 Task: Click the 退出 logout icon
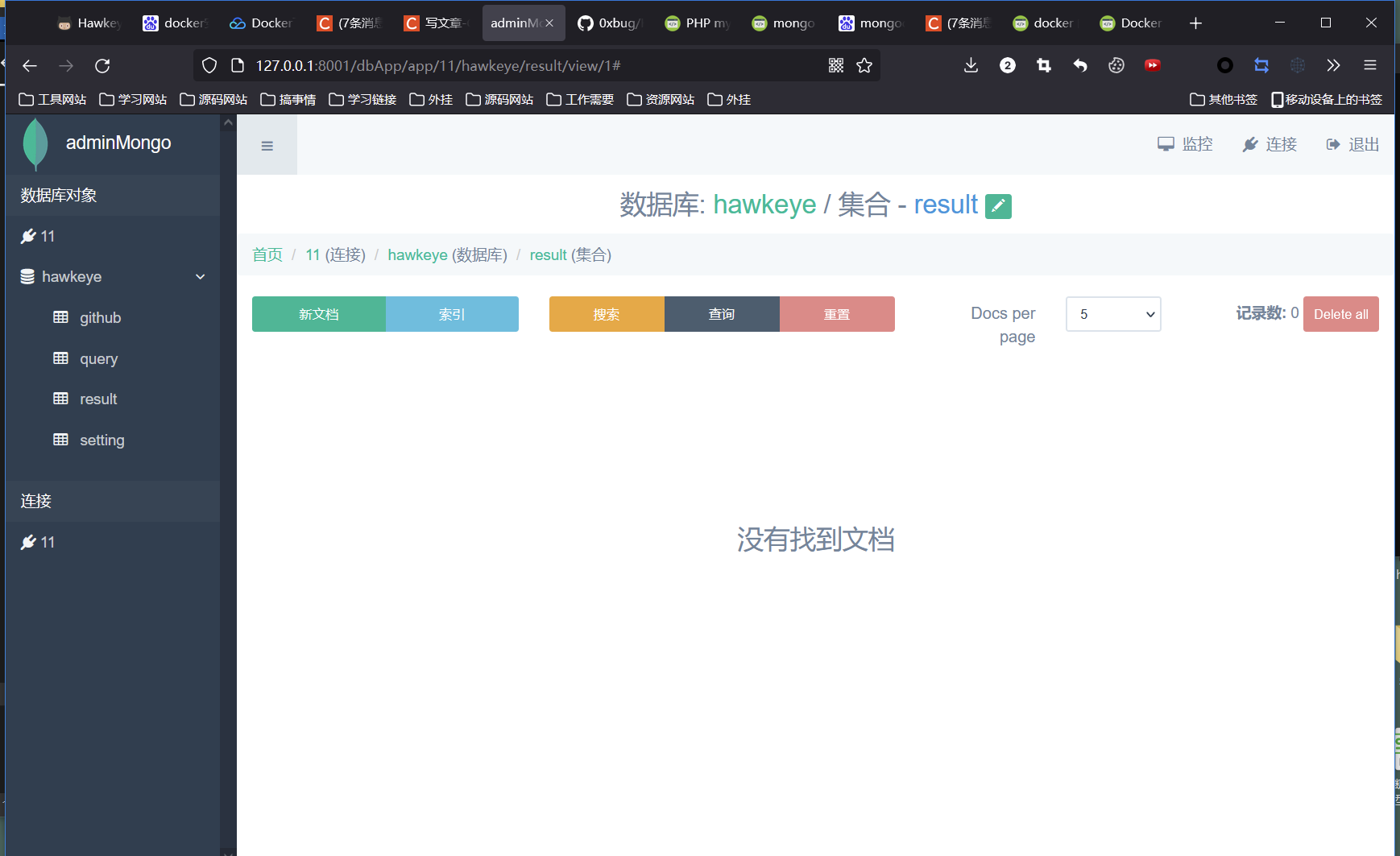(1331, 144)
